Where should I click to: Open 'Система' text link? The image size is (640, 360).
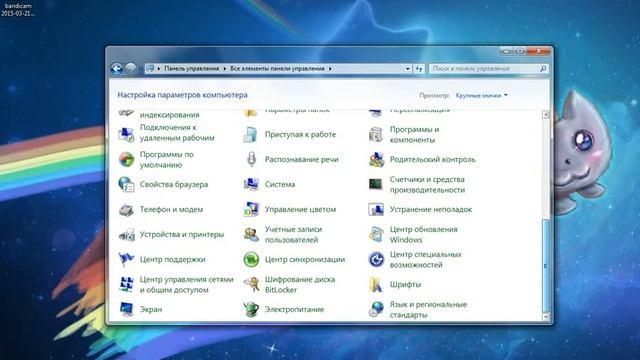coord(280,184)
